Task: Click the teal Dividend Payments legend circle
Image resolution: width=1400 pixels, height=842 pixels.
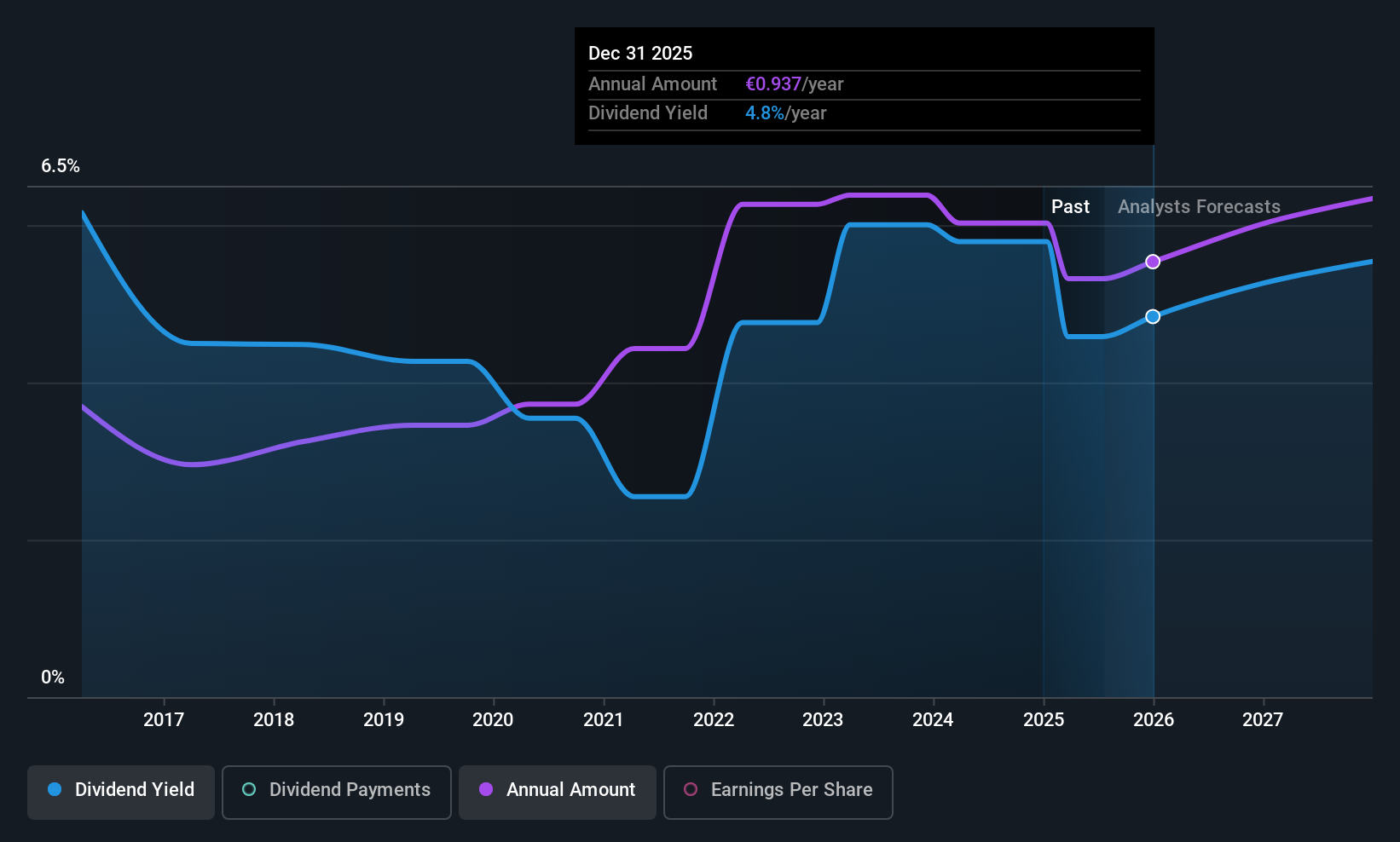Action: [x=249, y=789]
